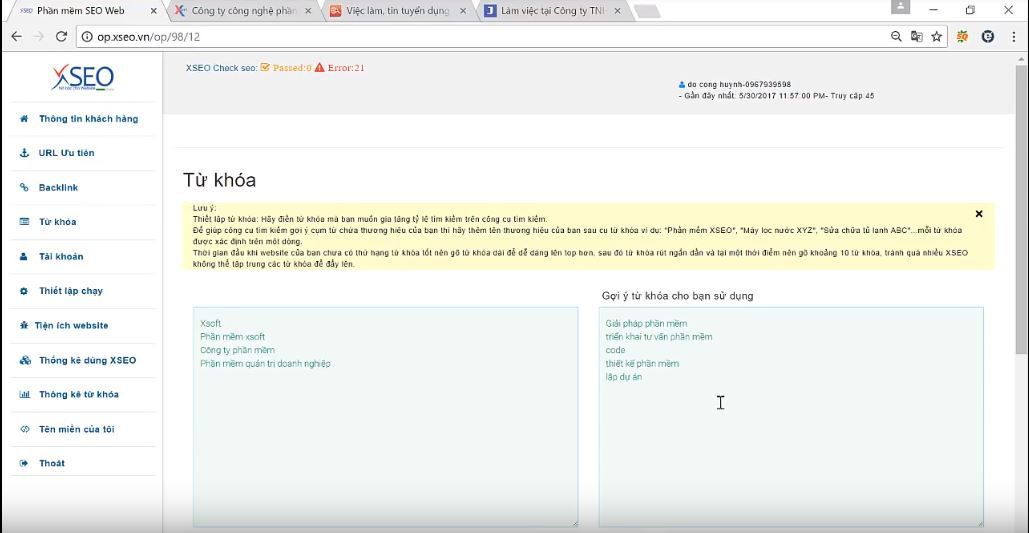Click the gear icon beside Thiết lập chạy
Screen dimensions: 1029x533
point(24,291)
